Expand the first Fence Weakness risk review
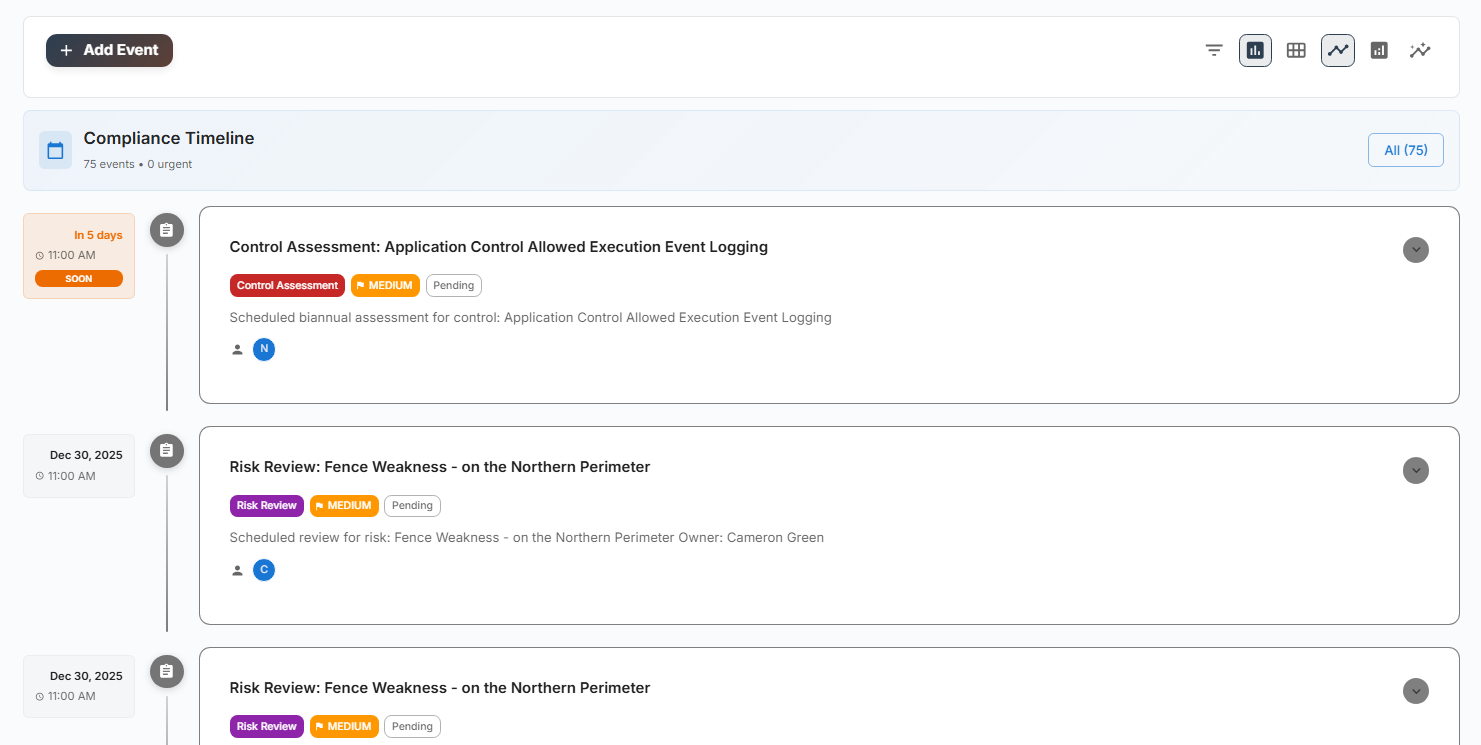The width and height of the screenshot is (1481, 745). point(1415,470)
